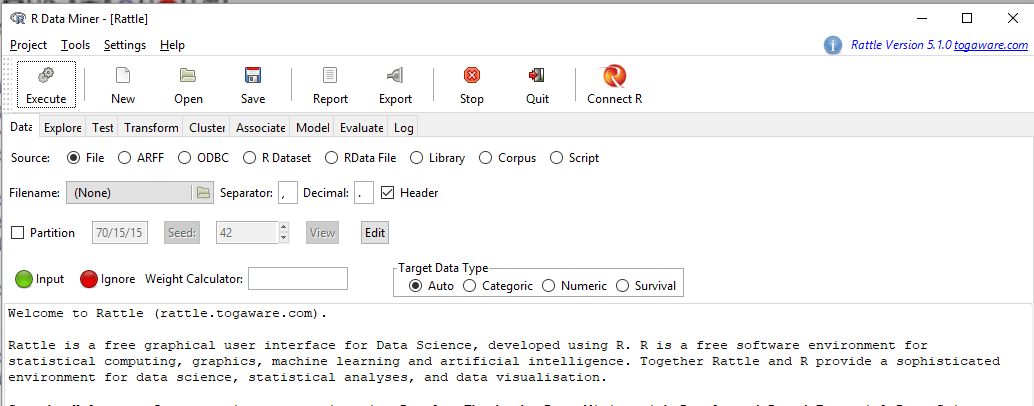
Task: Switch to the Model tab
Action: pos(312,128)
